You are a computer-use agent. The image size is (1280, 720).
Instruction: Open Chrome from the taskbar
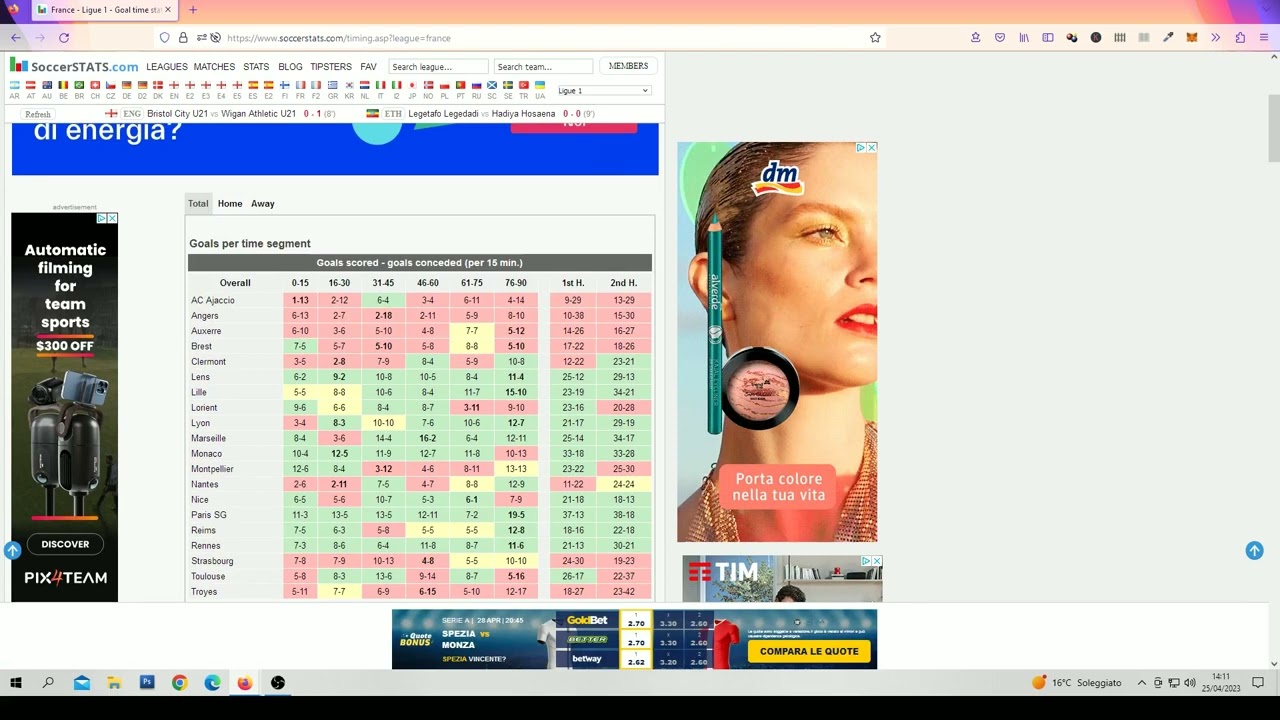pos(179,683)
